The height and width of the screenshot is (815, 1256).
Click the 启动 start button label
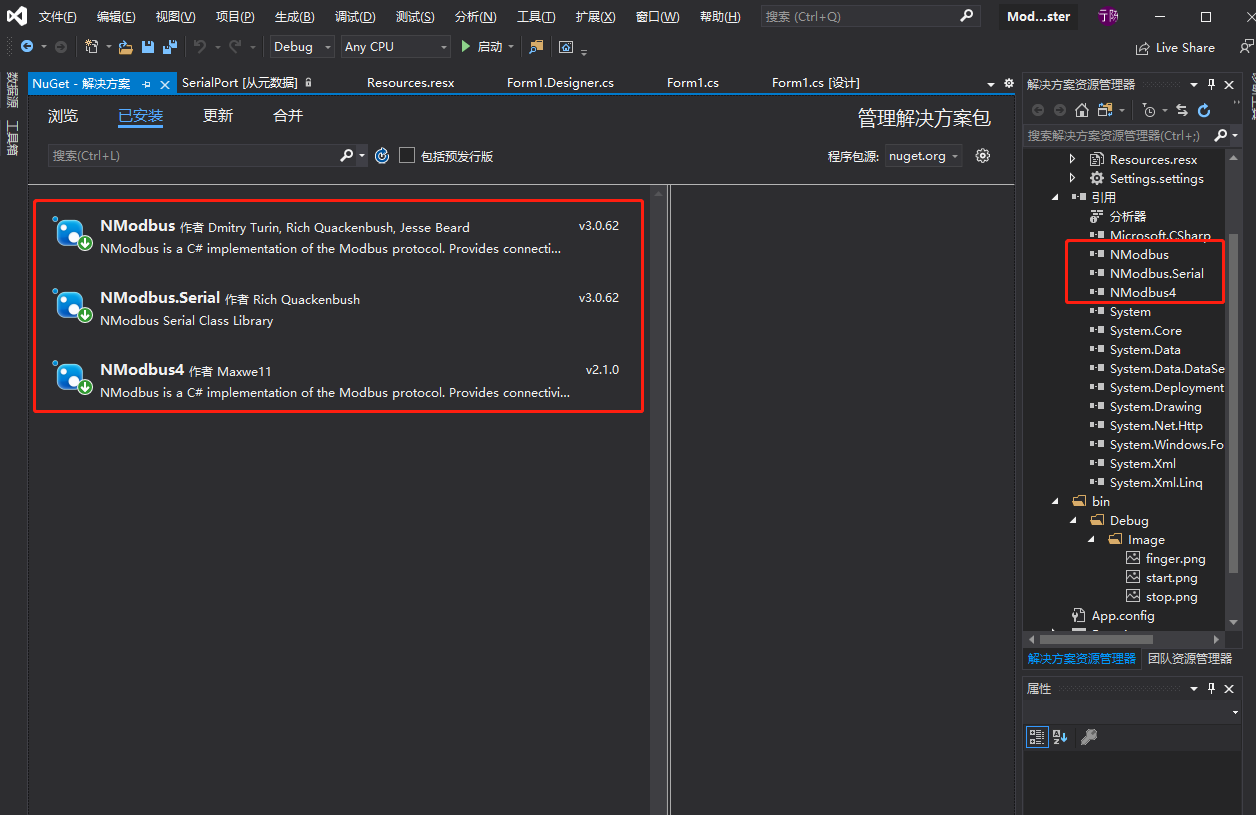[490, 47]
